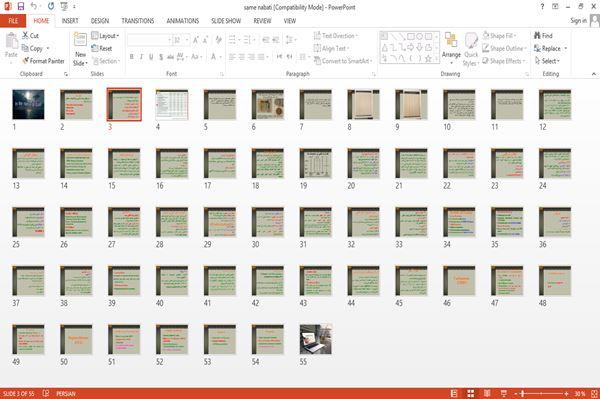Activate the Format Painter

43,61
